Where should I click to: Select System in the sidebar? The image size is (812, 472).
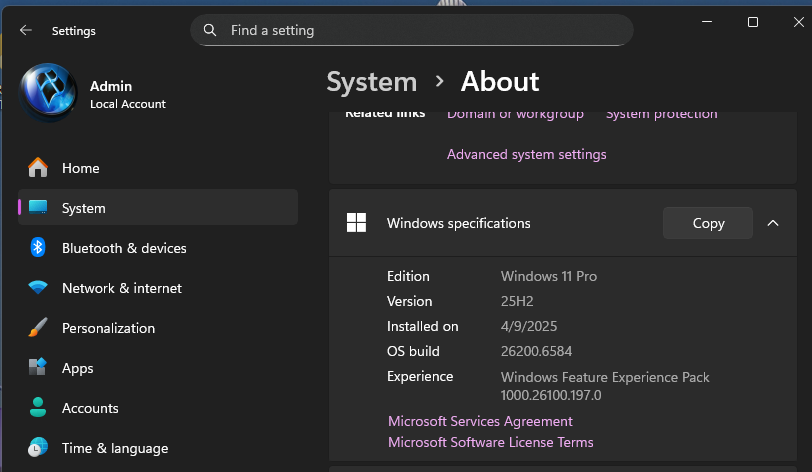(158, 207)
